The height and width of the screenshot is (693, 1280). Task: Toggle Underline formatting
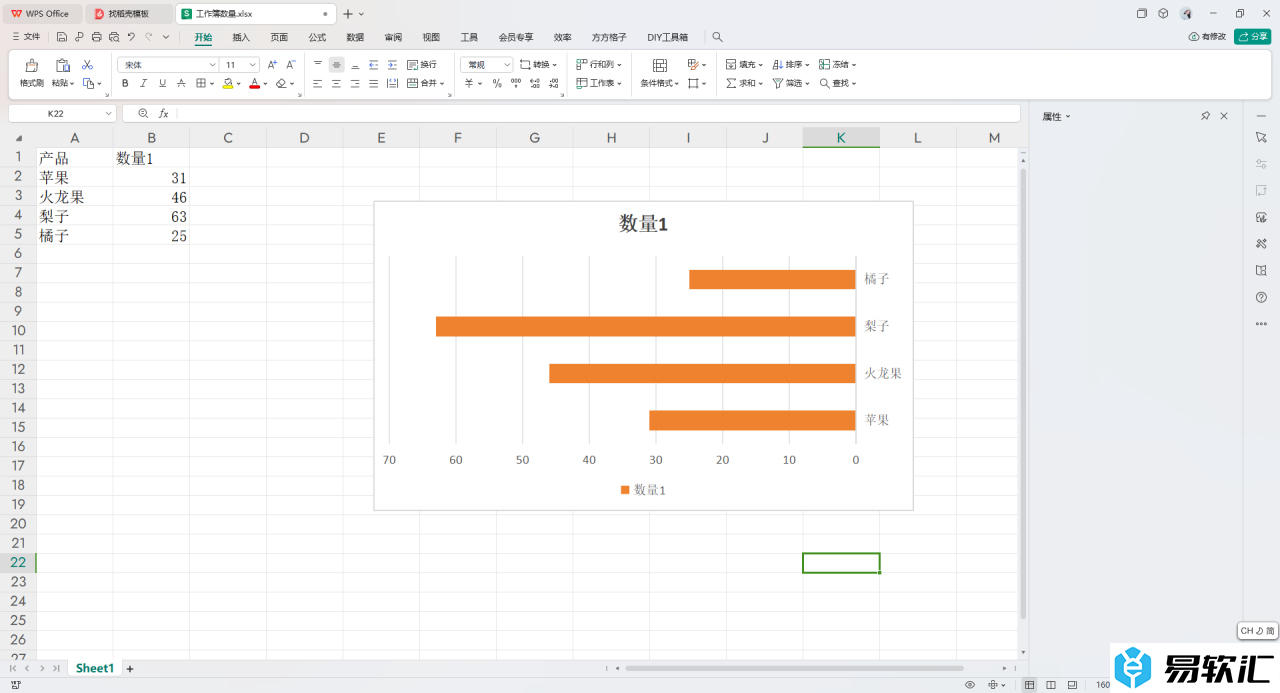coord(162,84)
